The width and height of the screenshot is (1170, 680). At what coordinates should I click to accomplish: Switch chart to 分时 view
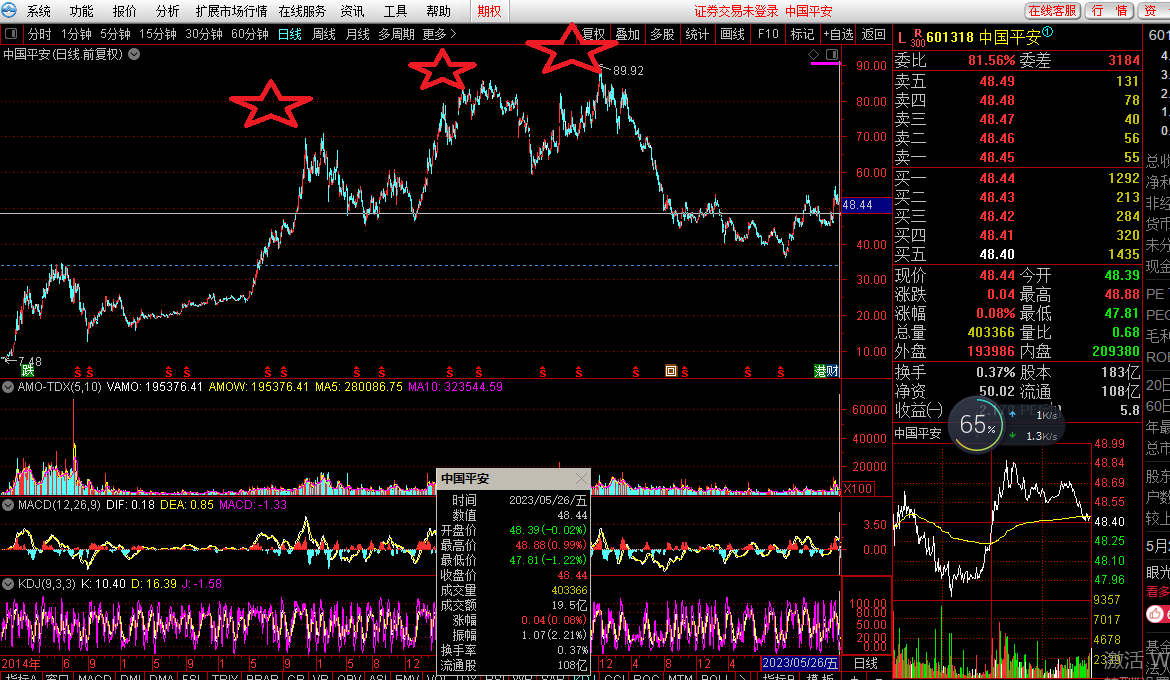(40, 34)
